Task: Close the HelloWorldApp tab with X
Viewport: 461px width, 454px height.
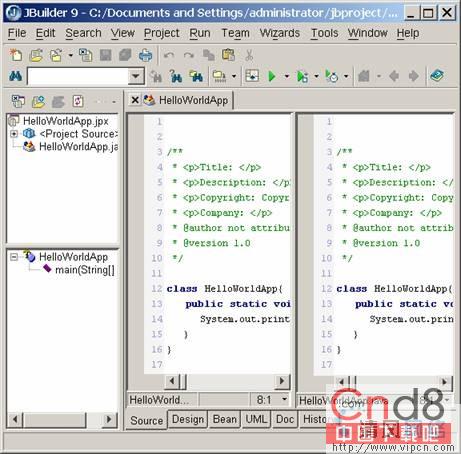Action: tap(135, 100)
